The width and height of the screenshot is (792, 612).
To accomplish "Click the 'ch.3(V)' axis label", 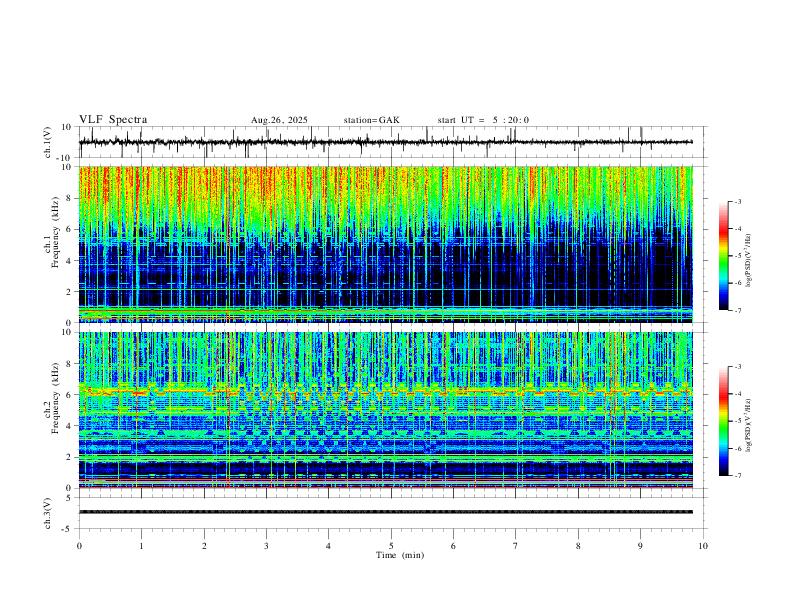I will click(x=48, y=514).
